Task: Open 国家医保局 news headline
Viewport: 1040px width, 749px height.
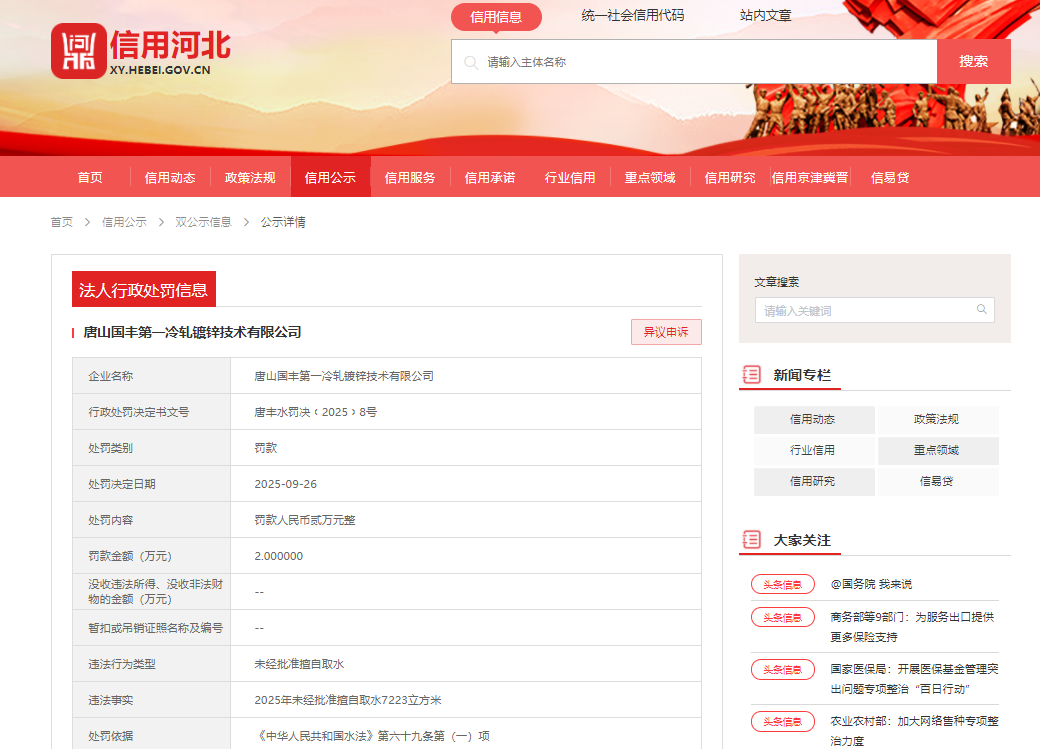Action: pyautogui.click(x=913, y=678)
